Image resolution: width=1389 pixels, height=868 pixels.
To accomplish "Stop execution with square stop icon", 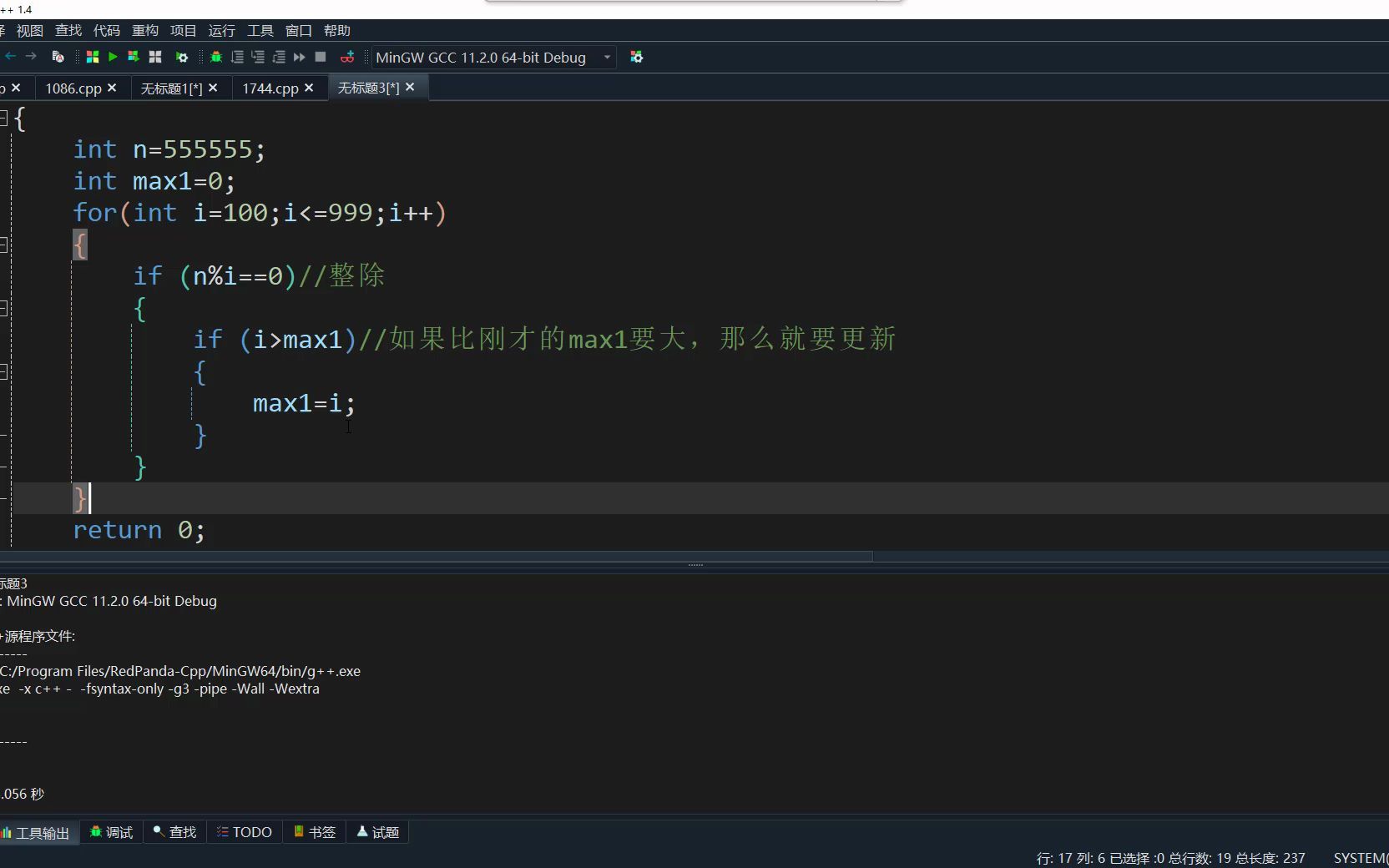I will point(321,57).
